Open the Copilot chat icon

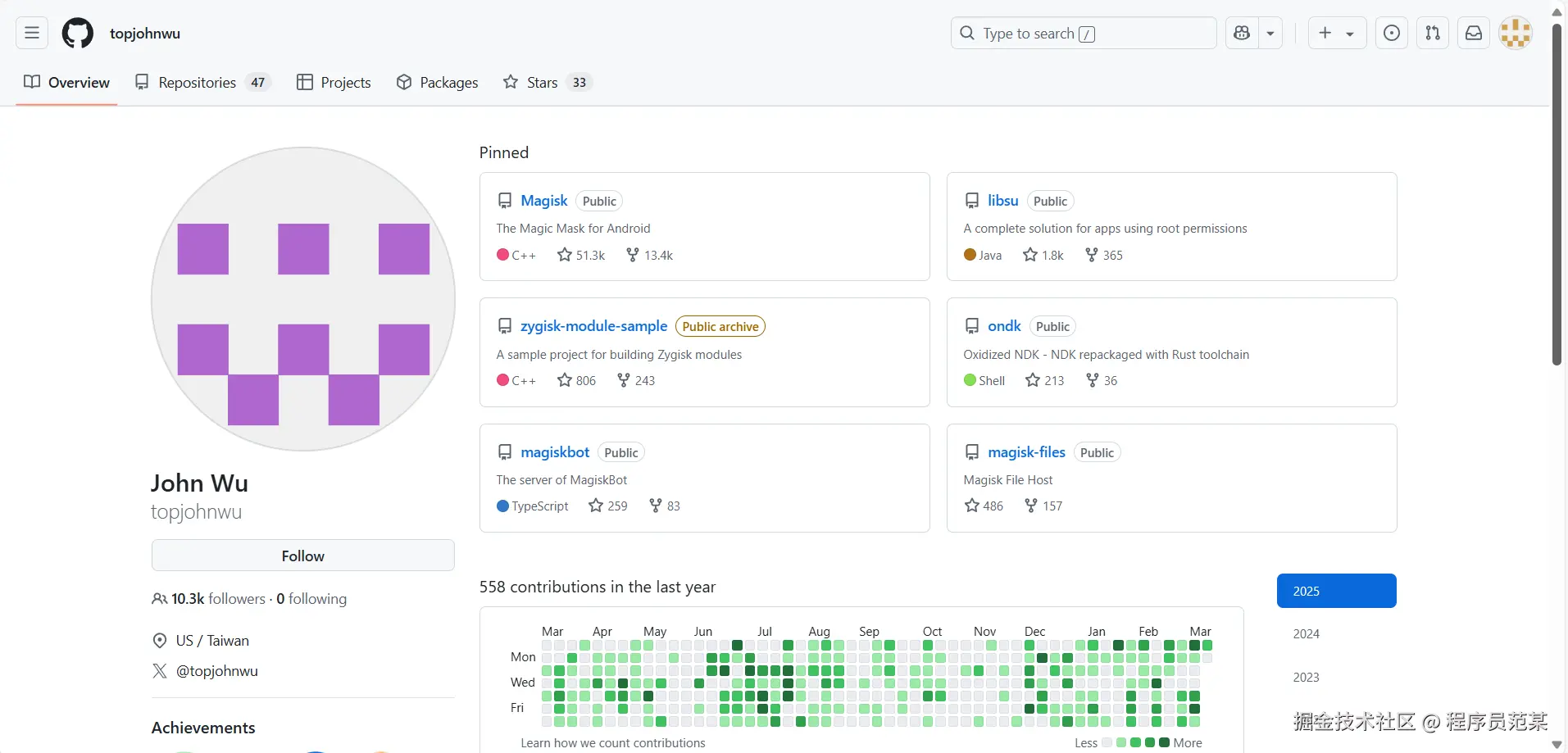(x=1242, y=34)
